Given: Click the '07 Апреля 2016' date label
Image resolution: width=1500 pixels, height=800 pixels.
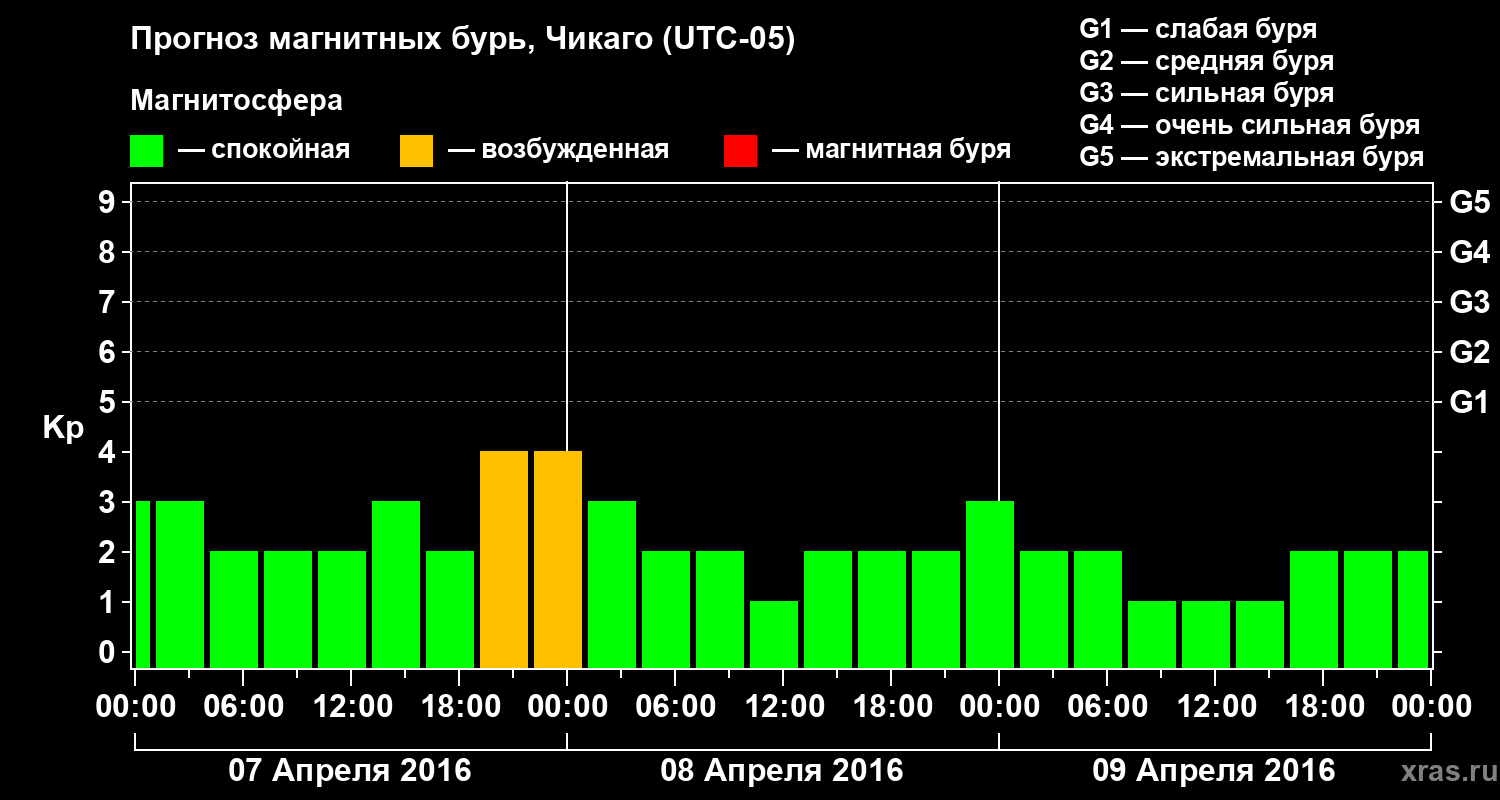Looking at the screenshot, I should [x=350, y=771].
